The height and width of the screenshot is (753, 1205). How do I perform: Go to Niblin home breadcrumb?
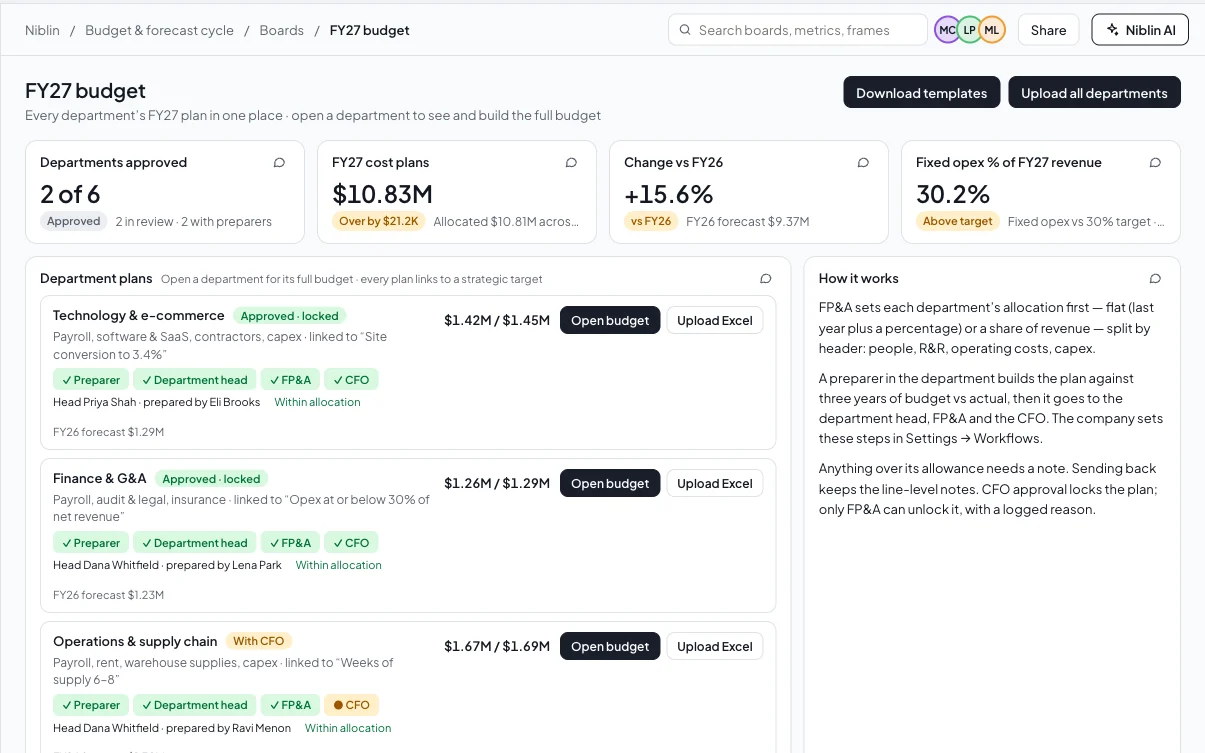(42, 30)
